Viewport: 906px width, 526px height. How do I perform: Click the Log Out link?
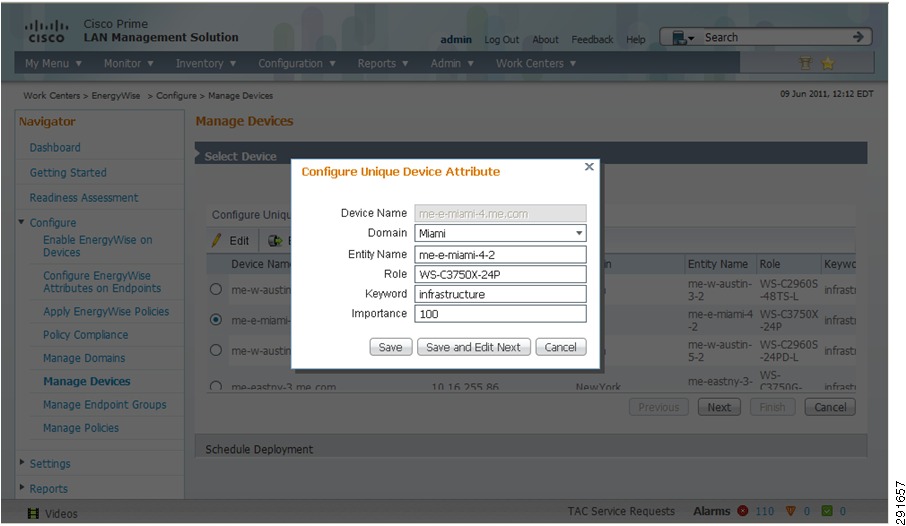coord(502,39)
